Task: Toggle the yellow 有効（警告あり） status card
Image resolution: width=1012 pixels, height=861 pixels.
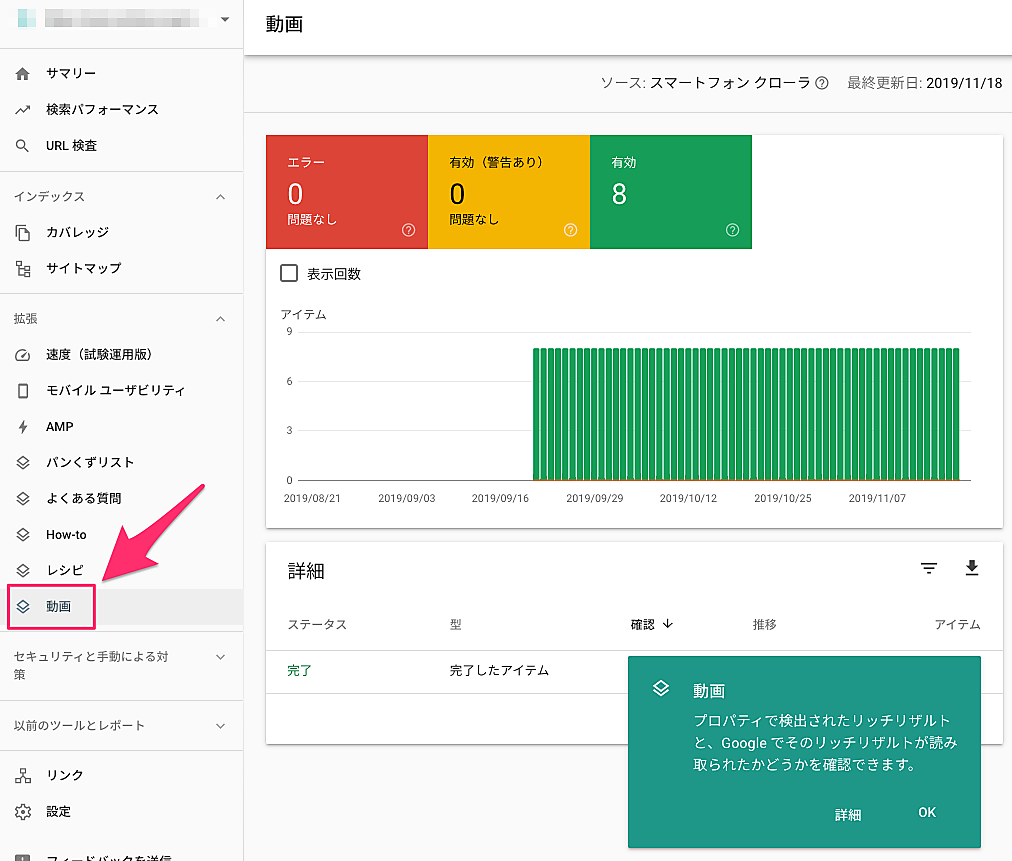Action: pos(508,191)
